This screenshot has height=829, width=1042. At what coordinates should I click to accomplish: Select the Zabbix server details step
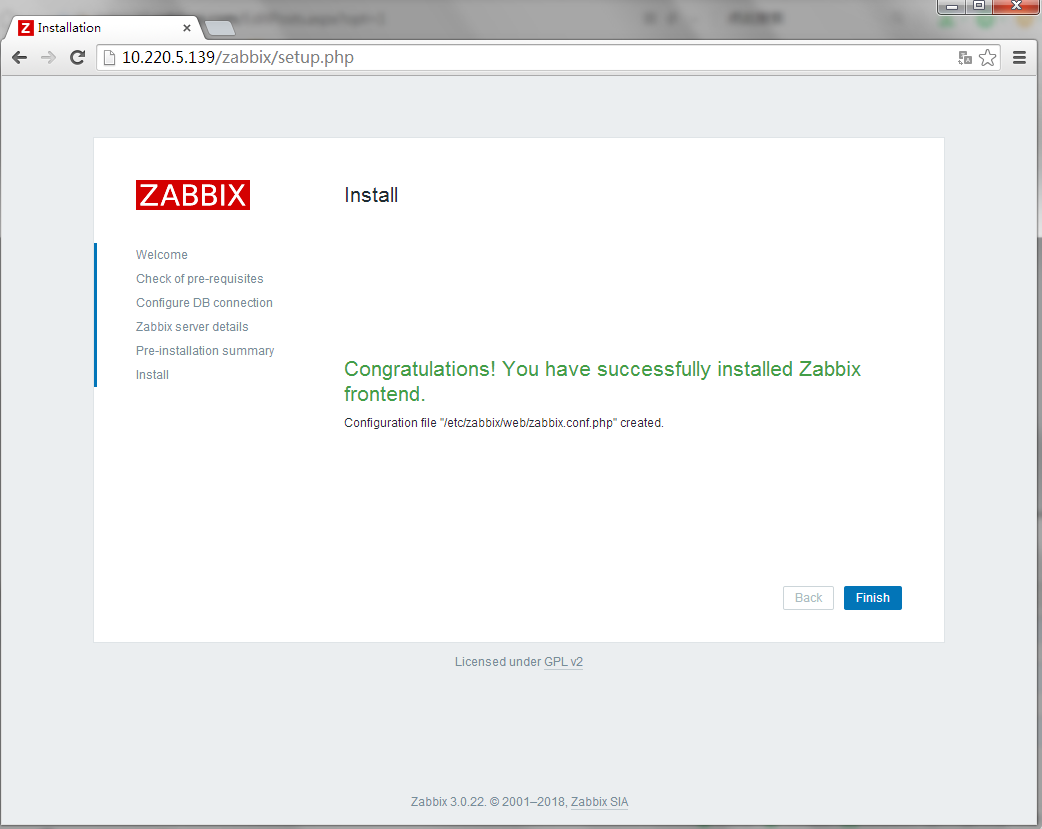(x=192, y=326)
